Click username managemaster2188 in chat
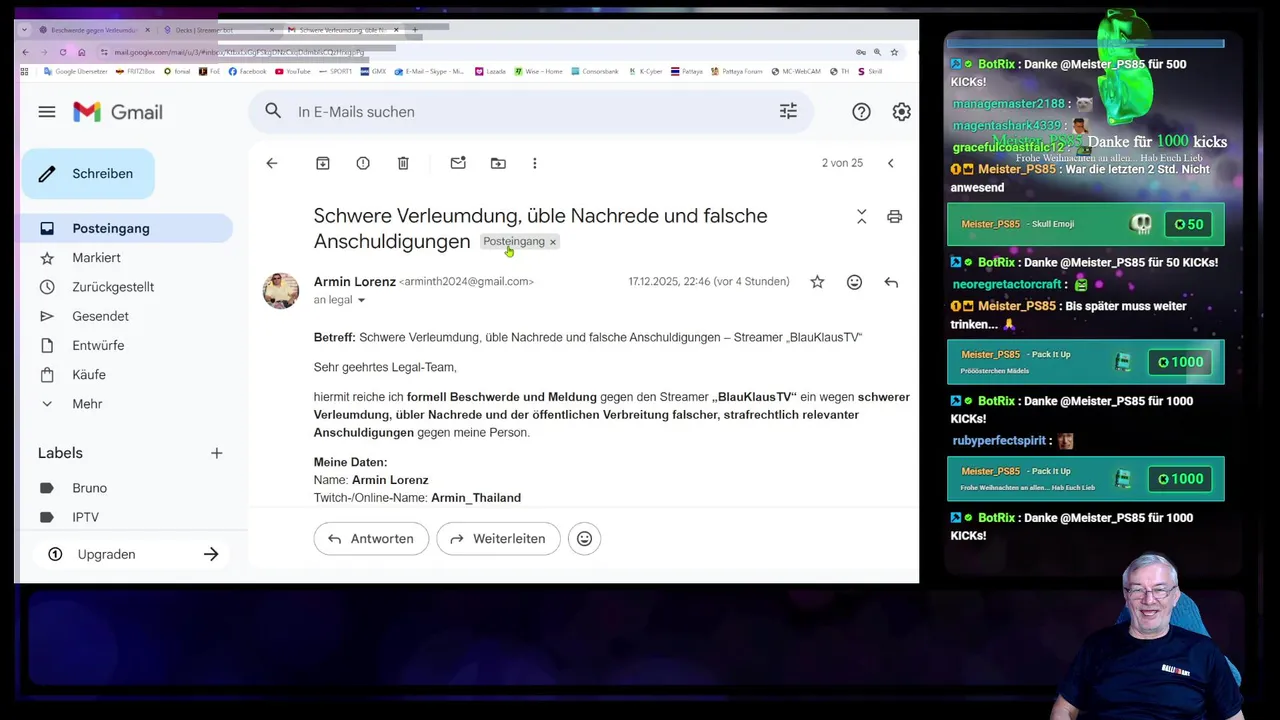 (1008, 104)
